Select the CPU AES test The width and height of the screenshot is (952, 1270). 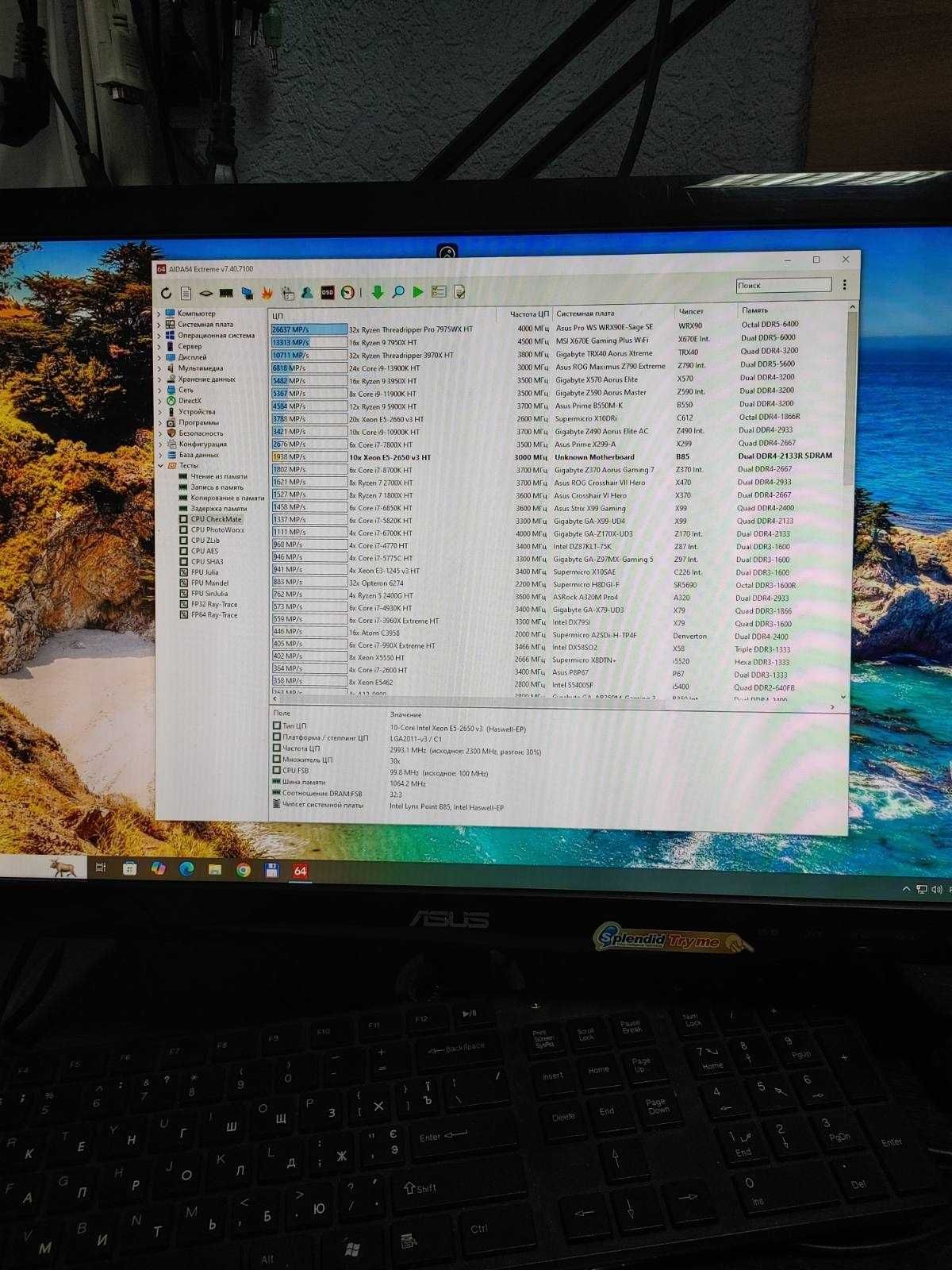pyautogui.click(x=205, y=551)
